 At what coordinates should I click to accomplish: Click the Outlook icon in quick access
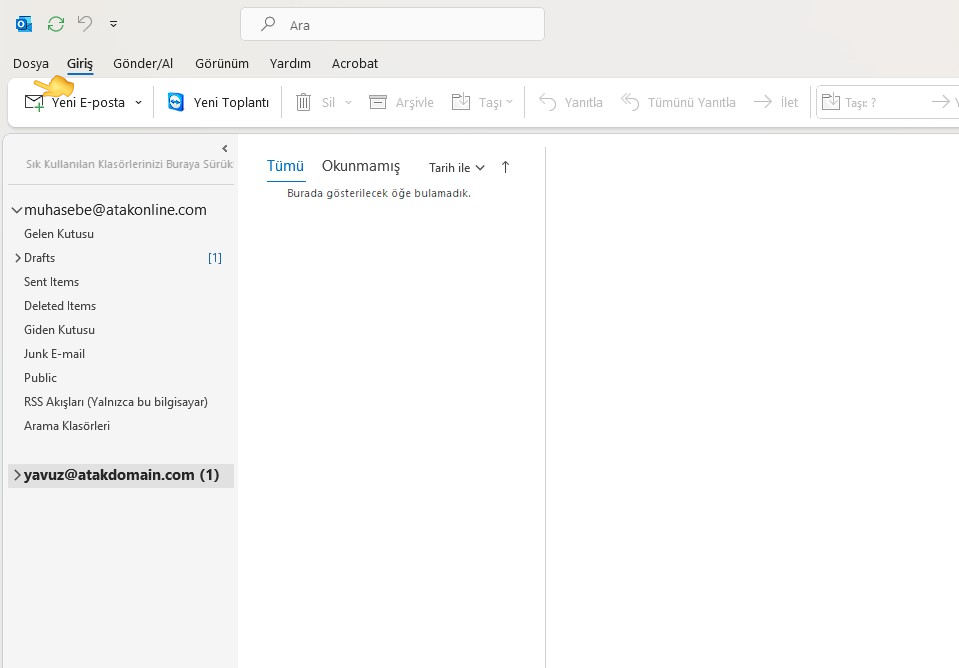pos(23,23)
